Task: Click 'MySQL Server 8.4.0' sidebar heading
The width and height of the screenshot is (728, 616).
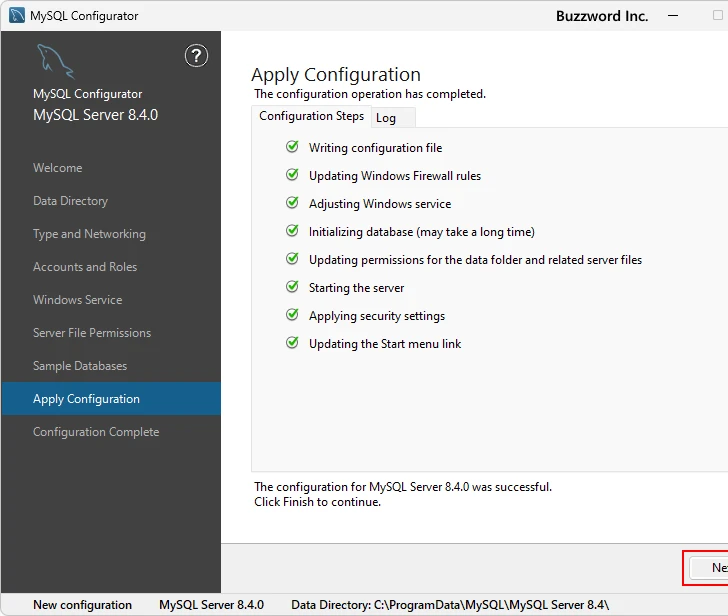Action: pos(96,115)
